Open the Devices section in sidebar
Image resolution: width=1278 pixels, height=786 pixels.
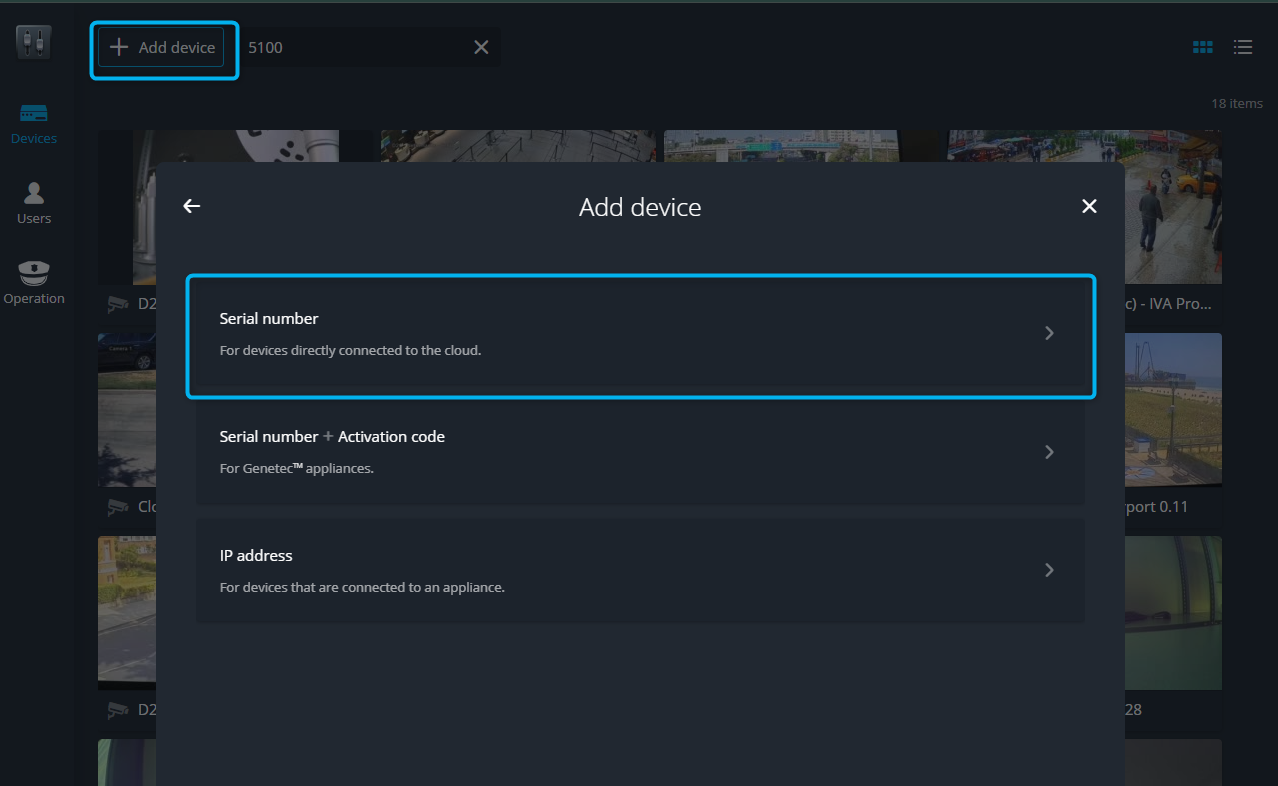coord(34,124)
